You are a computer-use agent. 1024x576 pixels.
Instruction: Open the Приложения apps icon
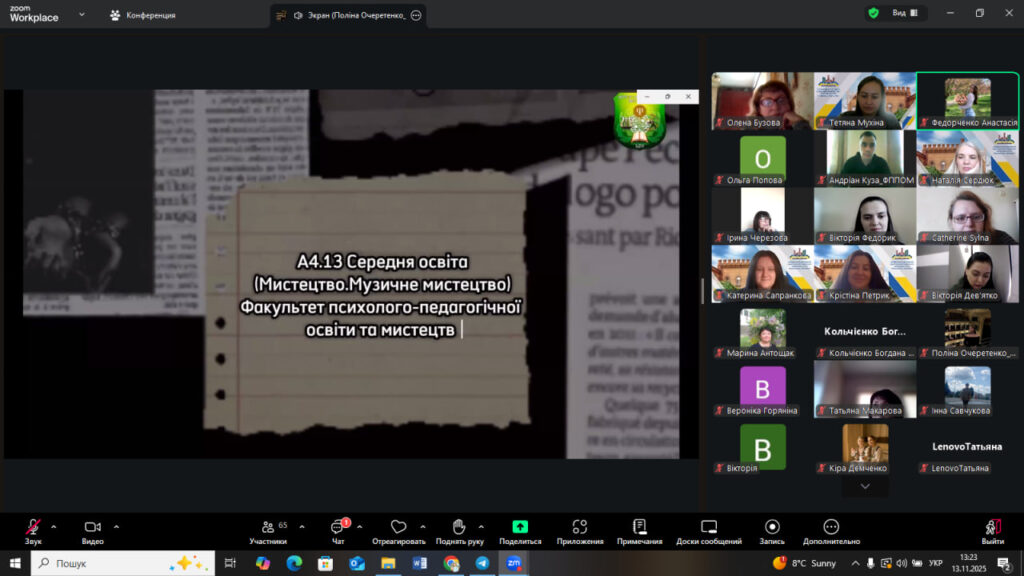(580, 527)
